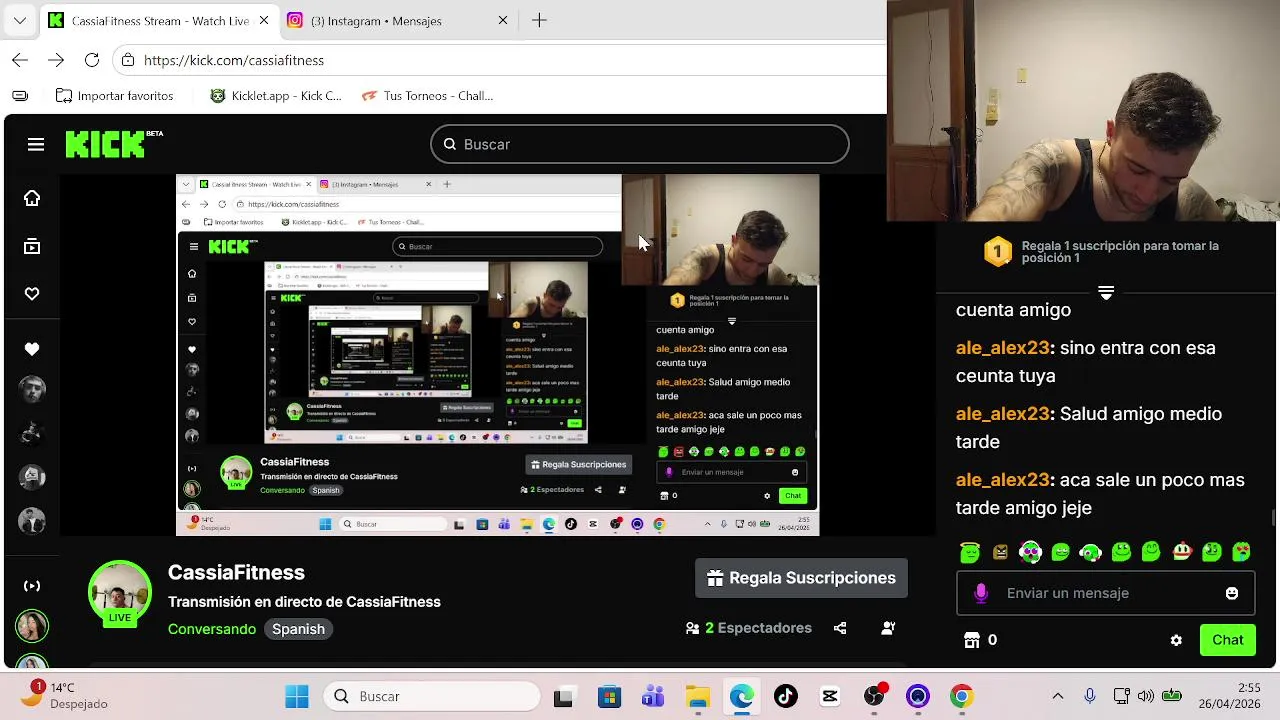This screenshot has height=720, width=1280.
Task: Collapse the gift leaderboard with the chevron lines
Action: pos(1106,293)
